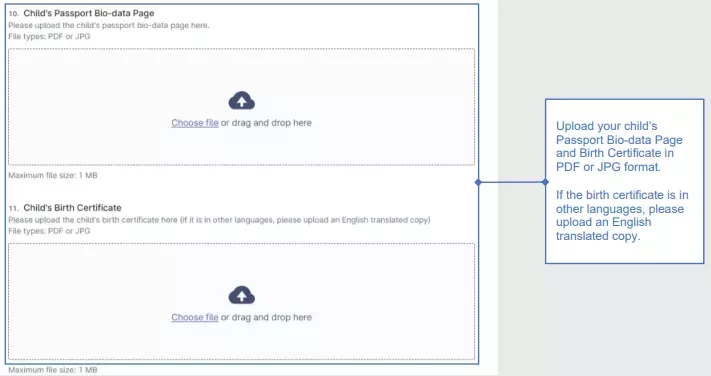This screenshot has width=711, height=376.
Task: Click the cloud upload icon under Passport Bio-data Page
Action: (x=242, y=101)
